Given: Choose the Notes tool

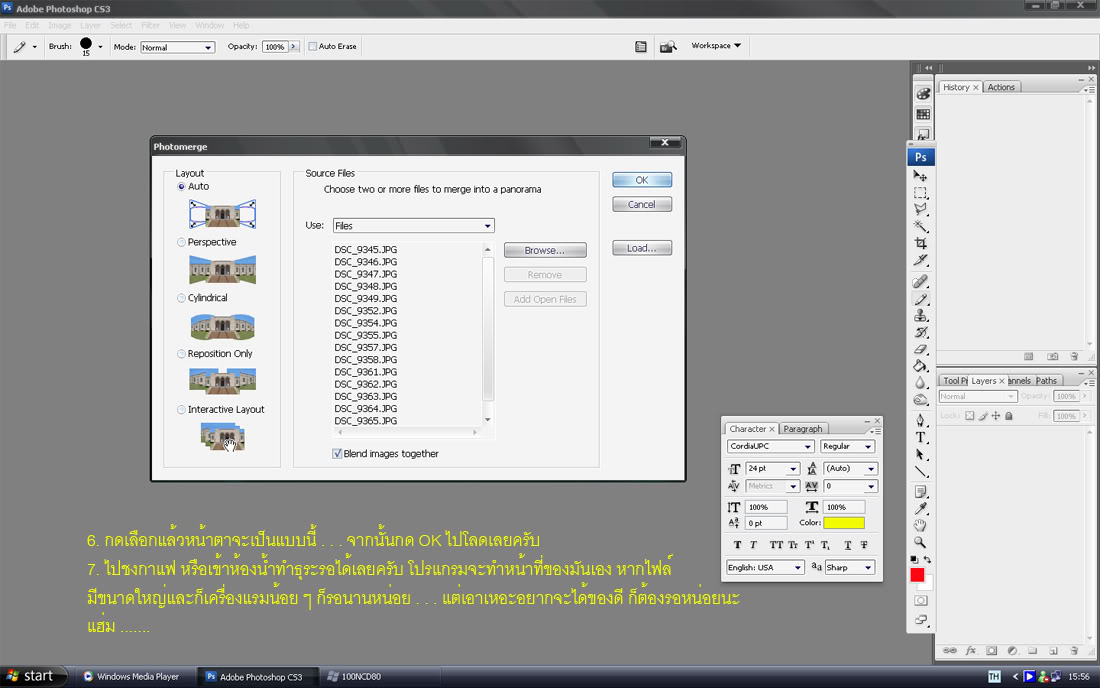Looking at the screenshot, I should [x=920, y=492].
